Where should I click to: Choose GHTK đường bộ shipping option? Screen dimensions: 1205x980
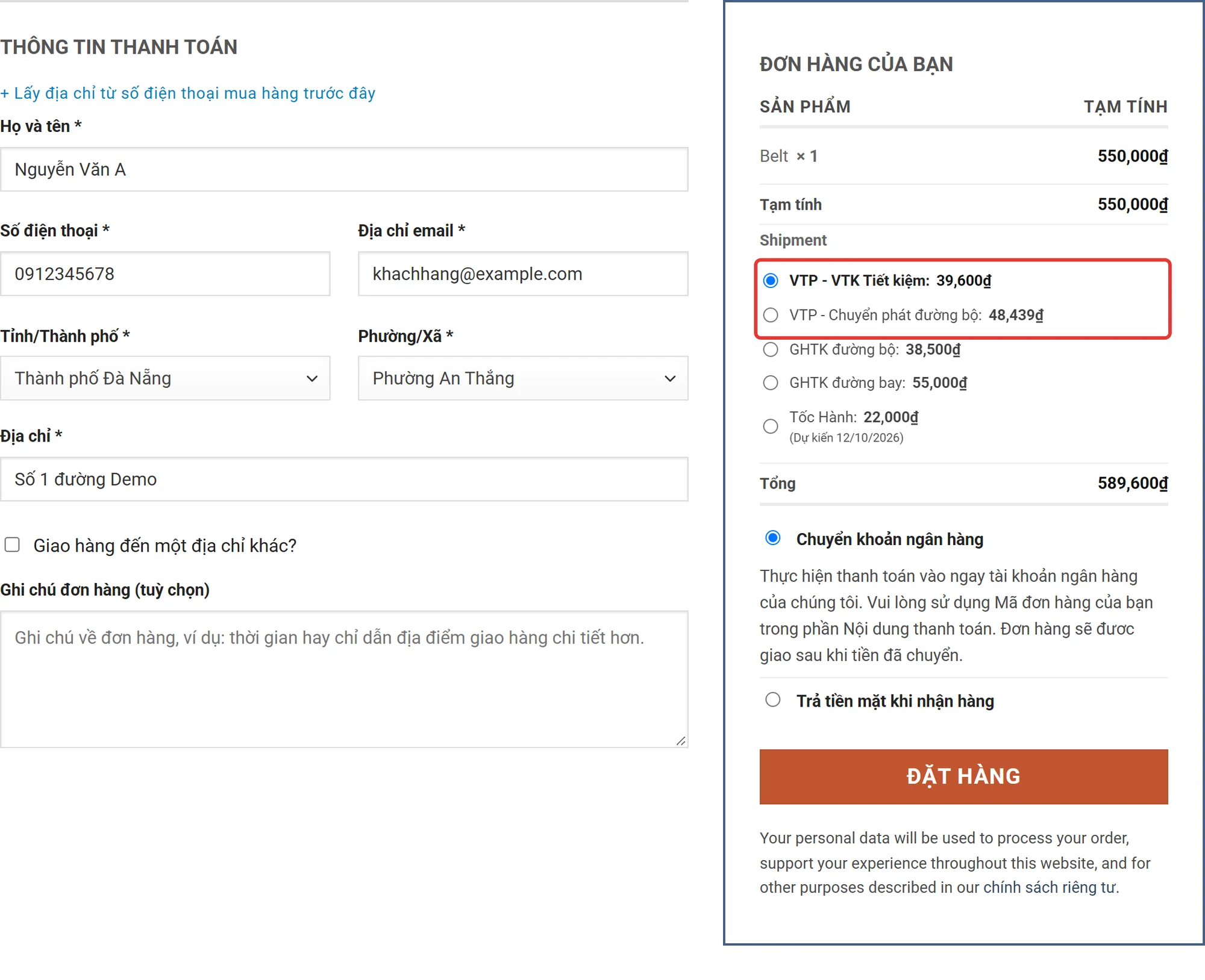coord(771,349)
